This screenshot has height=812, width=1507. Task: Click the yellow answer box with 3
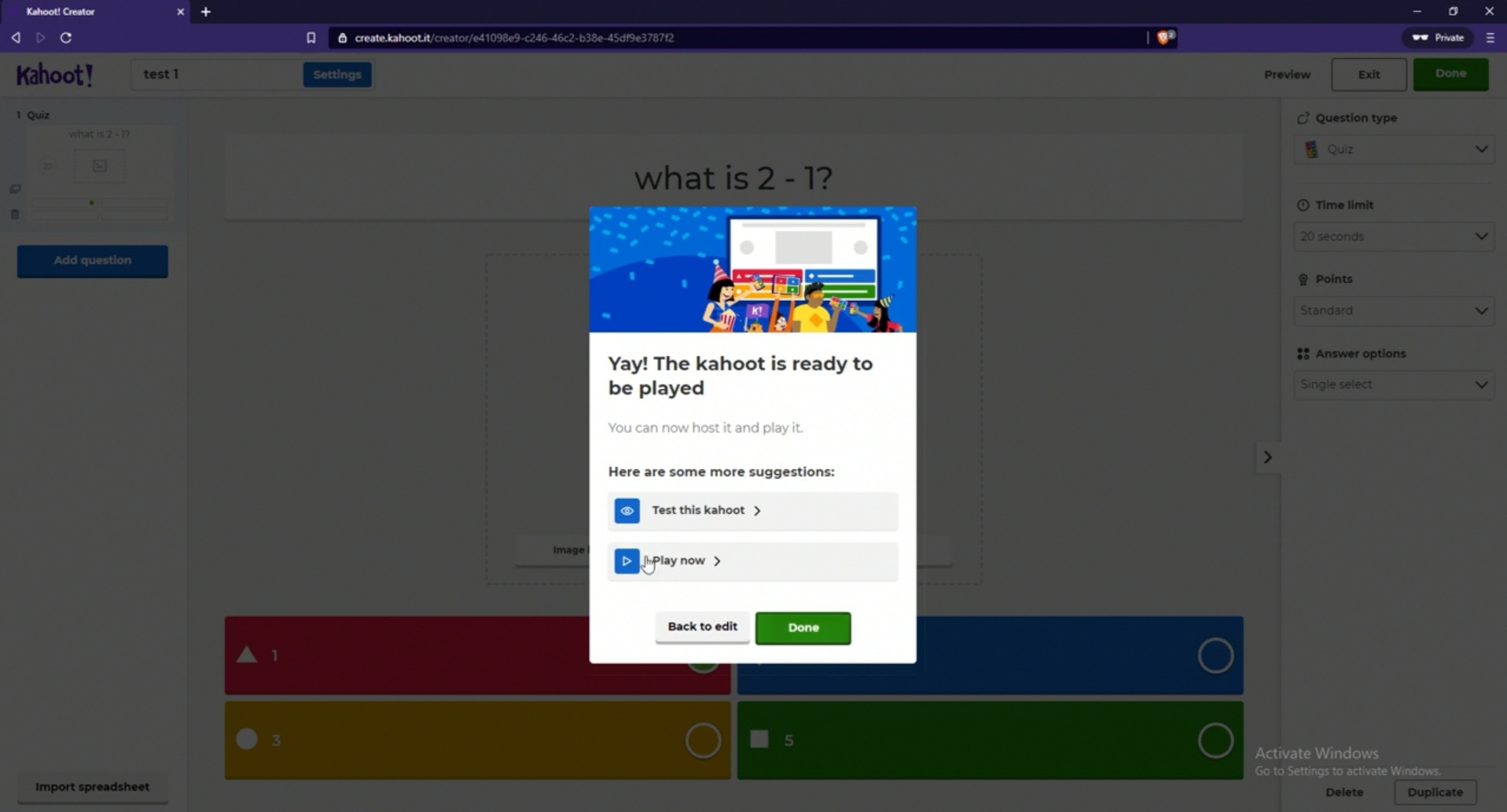point(478,740)
